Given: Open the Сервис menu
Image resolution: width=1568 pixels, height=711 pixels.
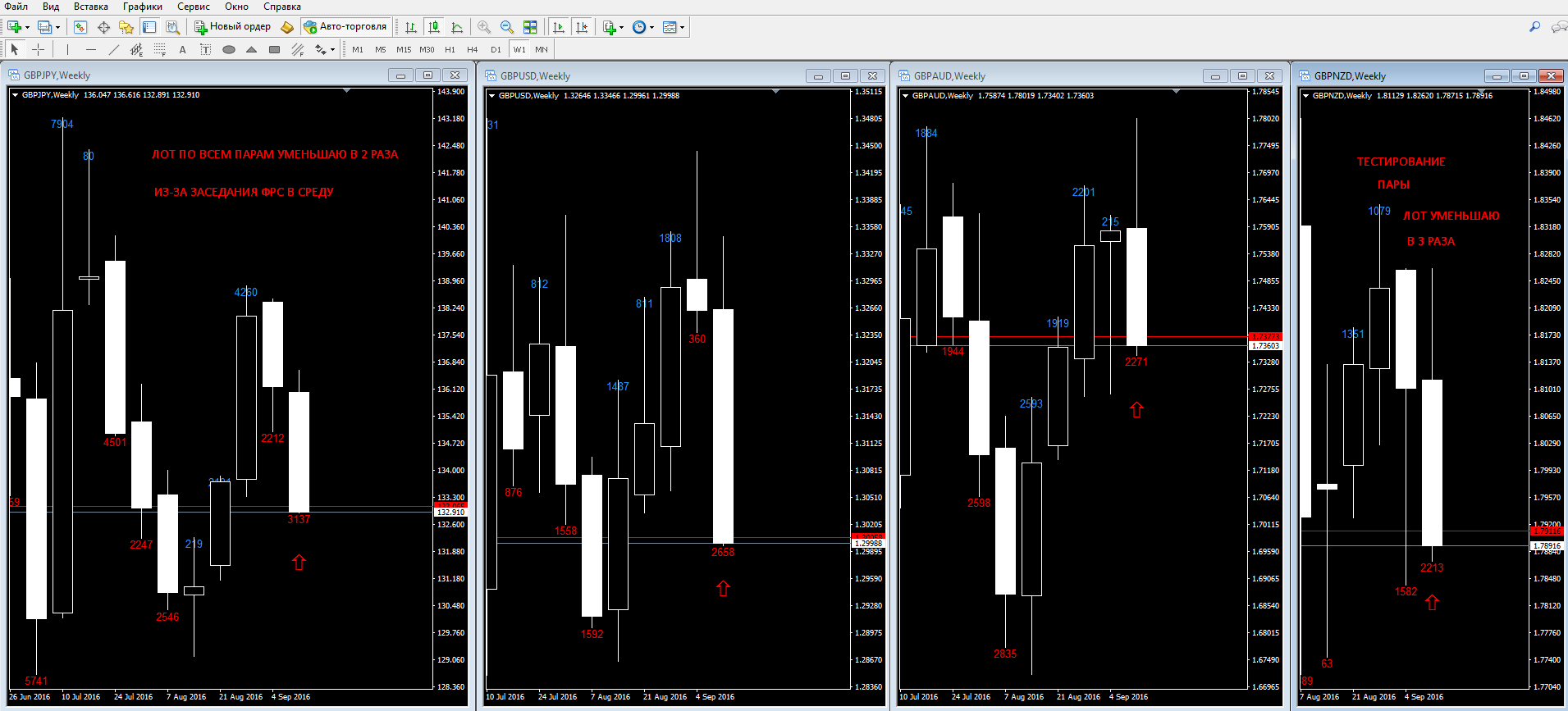Looking at the screenshot, I should pyautogui.click(x=194, y=7).
